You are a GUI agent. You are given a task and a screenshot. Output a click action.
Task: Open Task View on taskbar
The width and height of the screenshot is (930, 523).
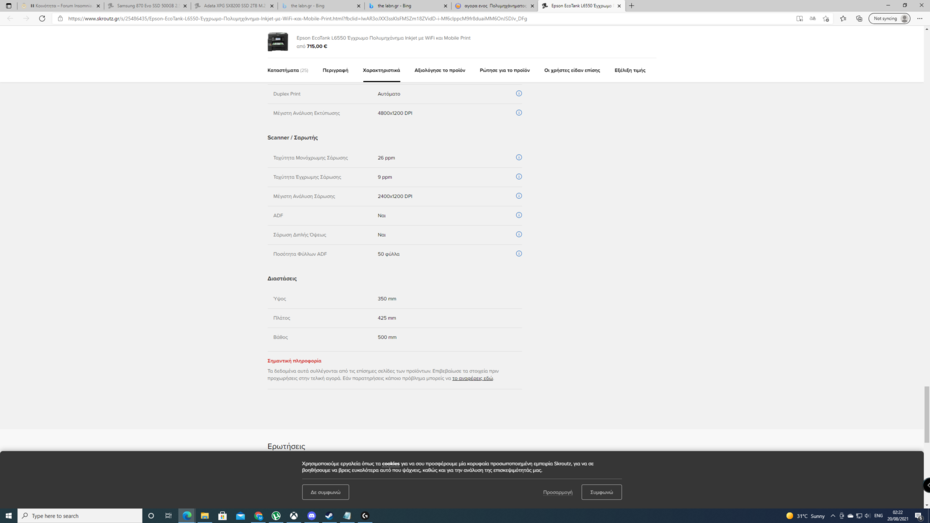168,516
